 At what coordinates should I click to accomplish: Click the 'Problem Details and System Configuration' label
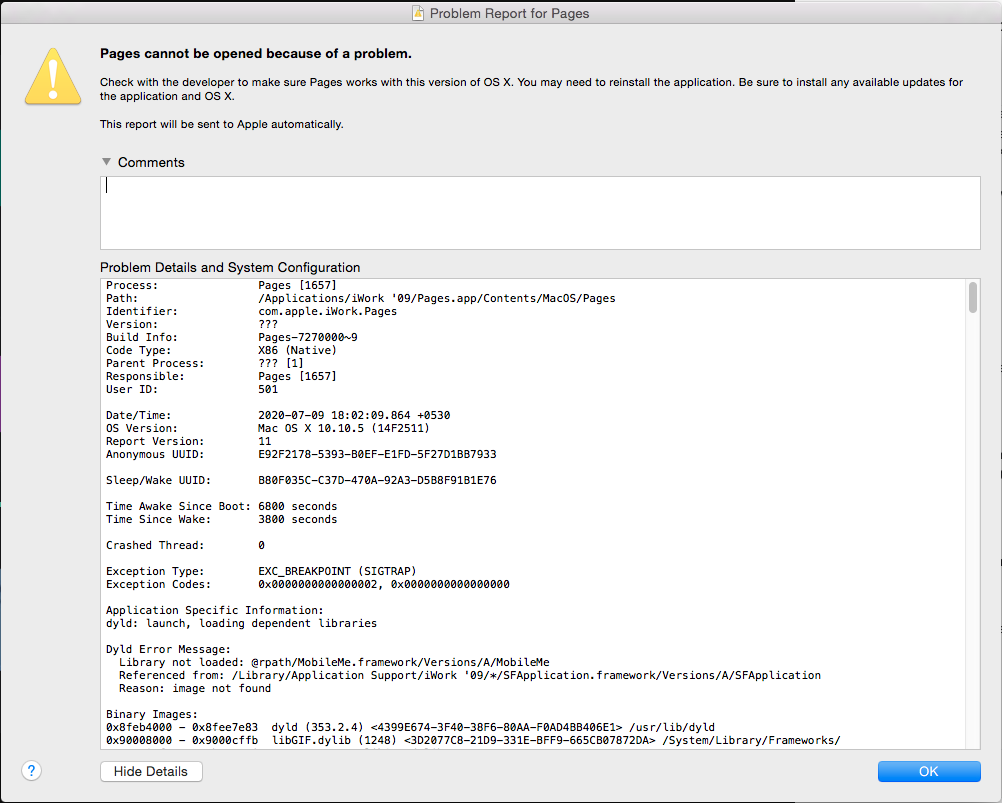[x=230, y=268]
